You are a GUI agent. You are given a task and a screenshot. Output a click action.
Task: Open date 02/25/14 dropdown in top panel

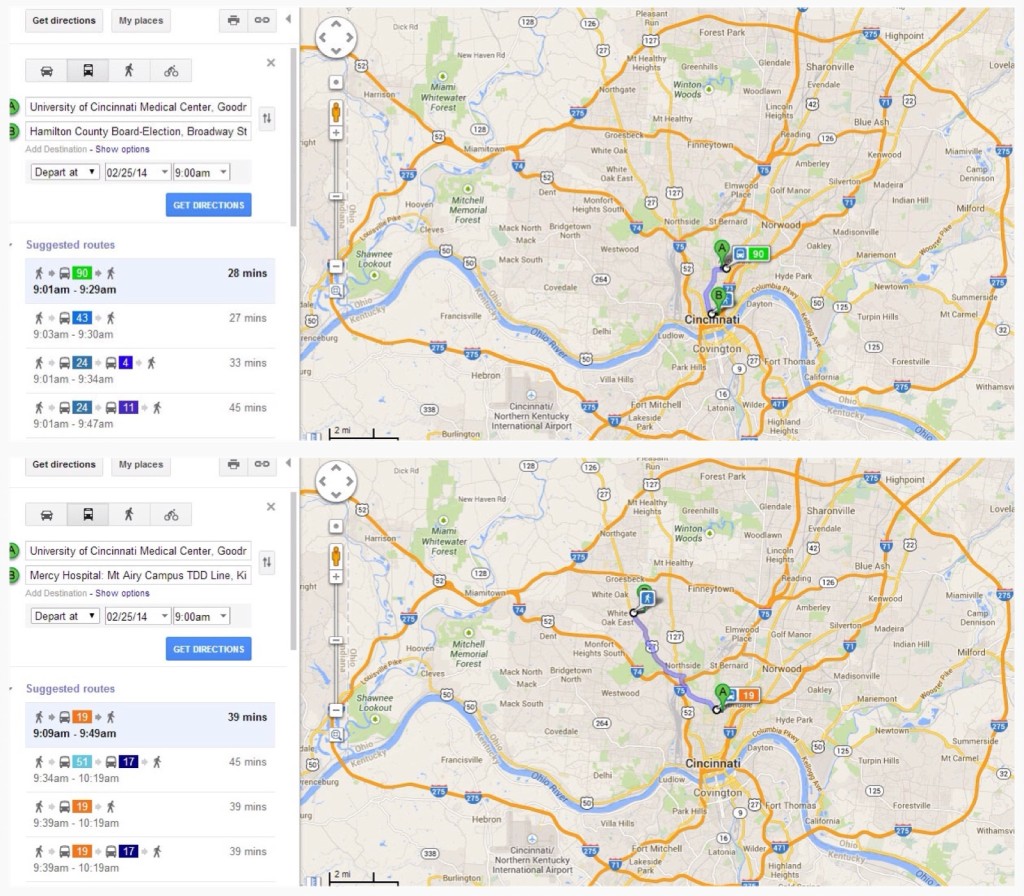(x=137, y=172)
